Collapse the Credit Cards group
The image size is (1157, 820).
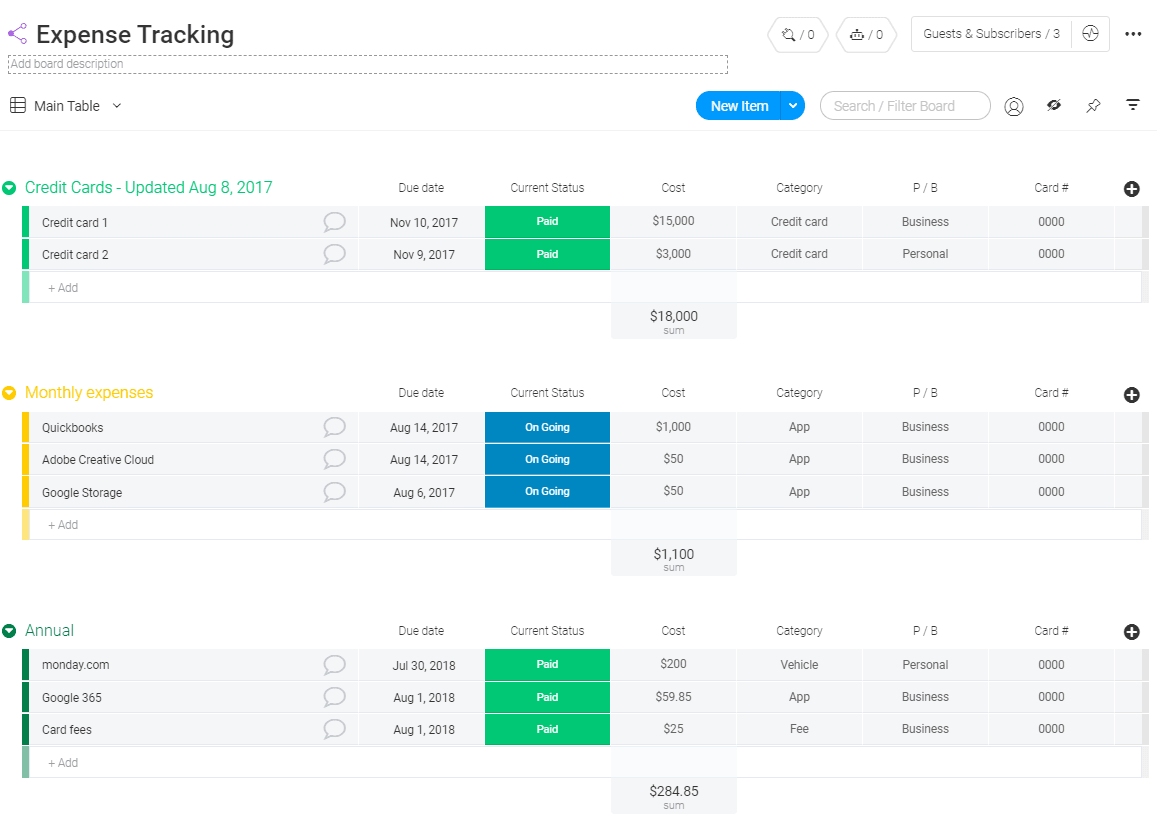(9, 188)
